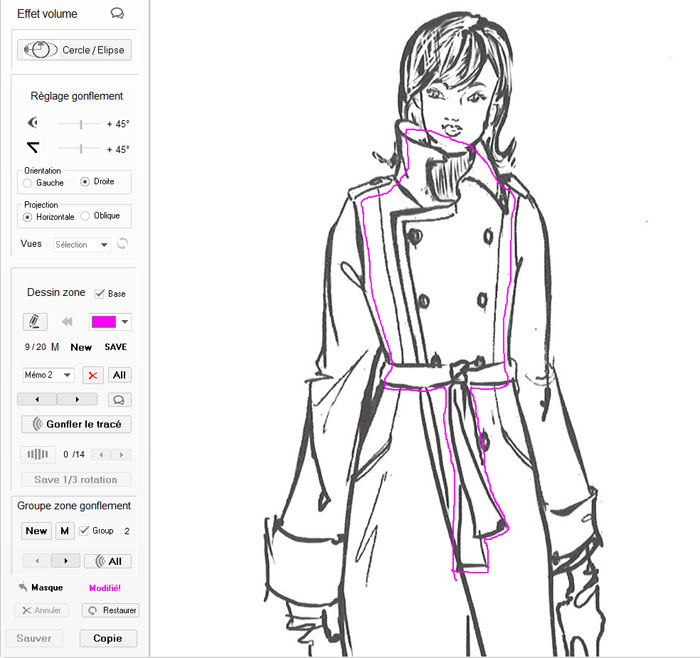Click the vertical bars rotation icon
The height and width of the screenshot is (658, 700).
click(x=37, y=454)
